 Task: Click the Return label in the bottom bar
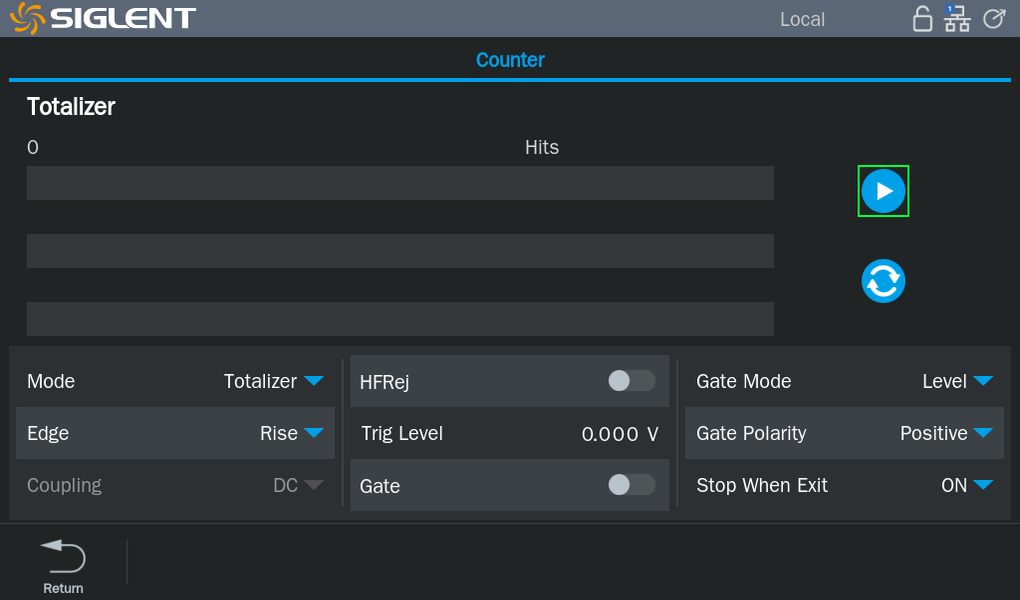tap(63, 588)
